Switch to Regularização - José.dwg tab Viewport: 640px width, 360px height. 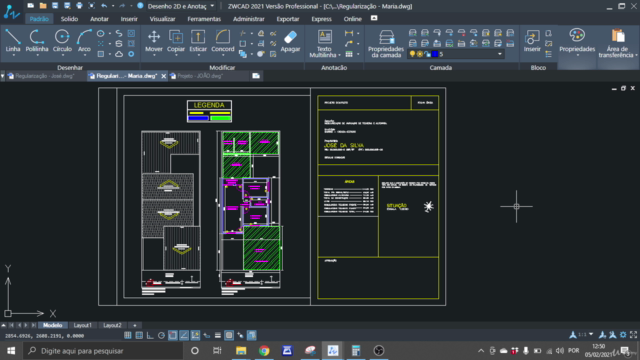pyautogui.click(x=45, y=76)
